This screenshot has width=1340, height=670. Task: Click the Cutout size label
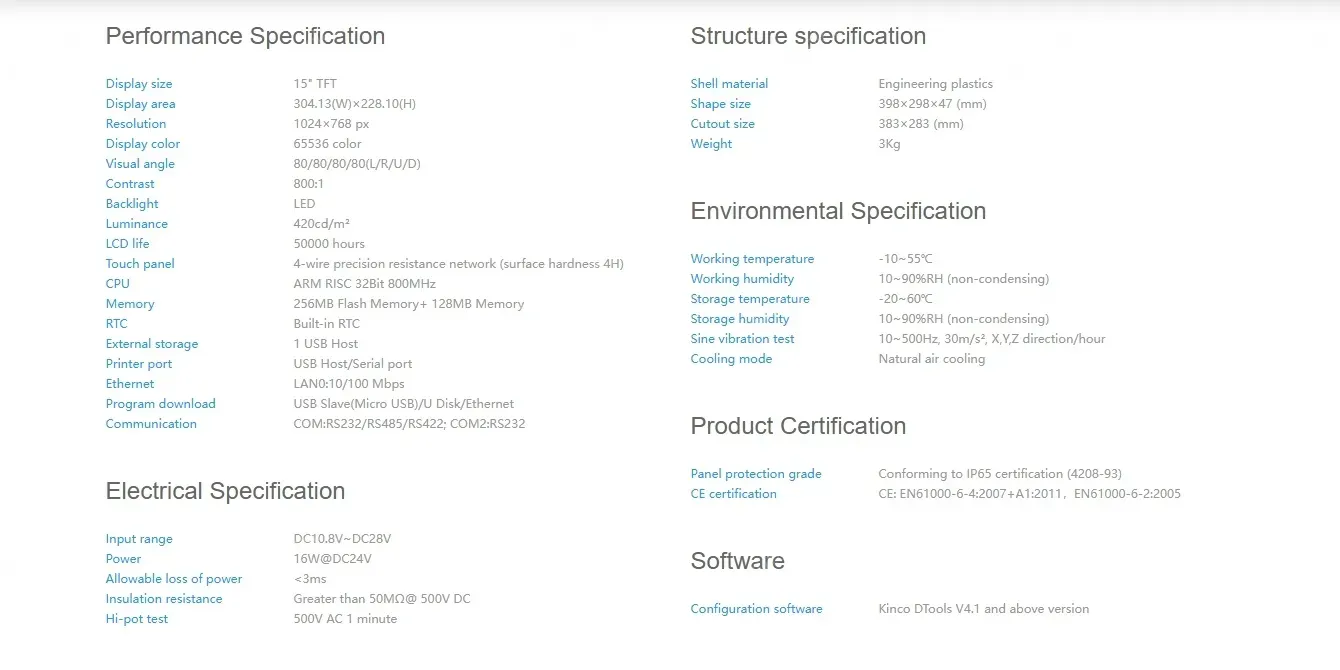pyautogui.click(x=722, y=124)
